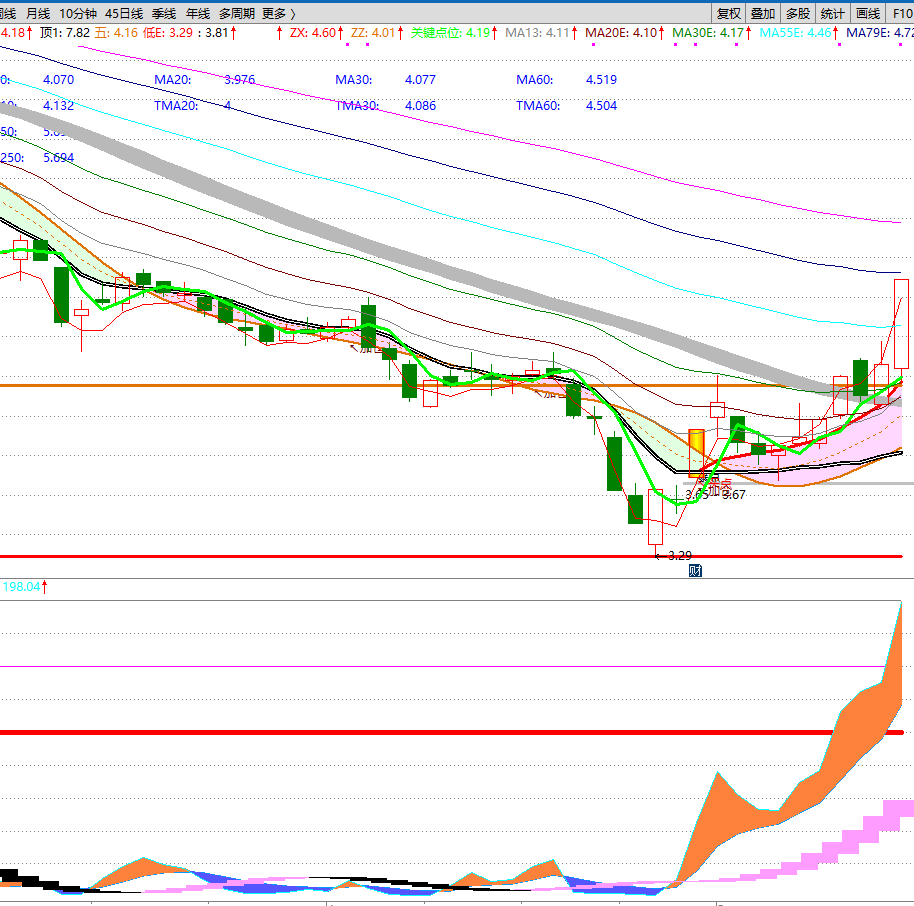Click the 3.67 price annotation
The width and height of the screenshot is (914, 906).
[734, 495]
